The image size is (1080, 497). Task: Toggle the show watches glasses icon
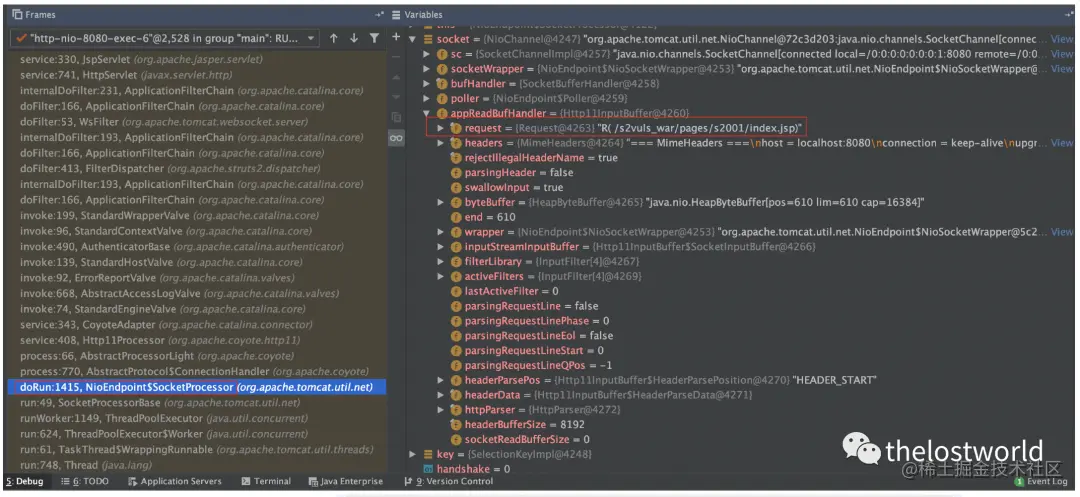(x=396, y=138)
